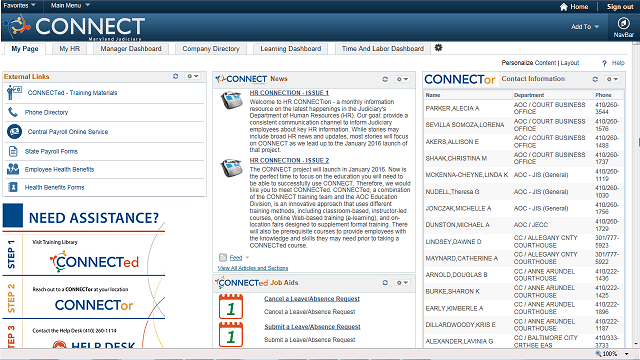The width and height of the screenshot is (640, 360).
Task: Open the Employee Health Benefits link
Action: tap(59, 169)
